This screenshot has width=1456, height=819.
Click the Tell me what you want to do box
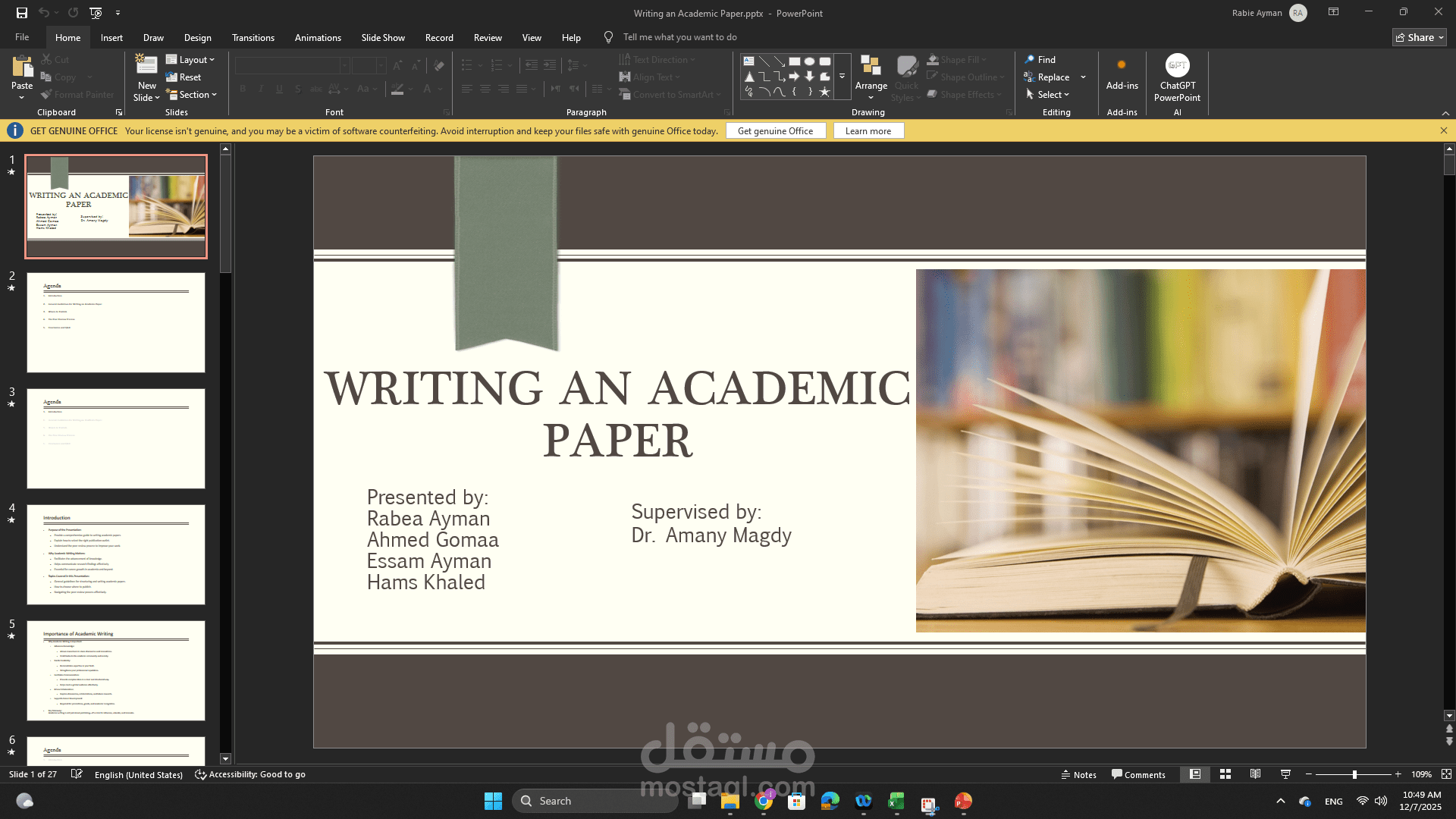[x=679, y=37]
